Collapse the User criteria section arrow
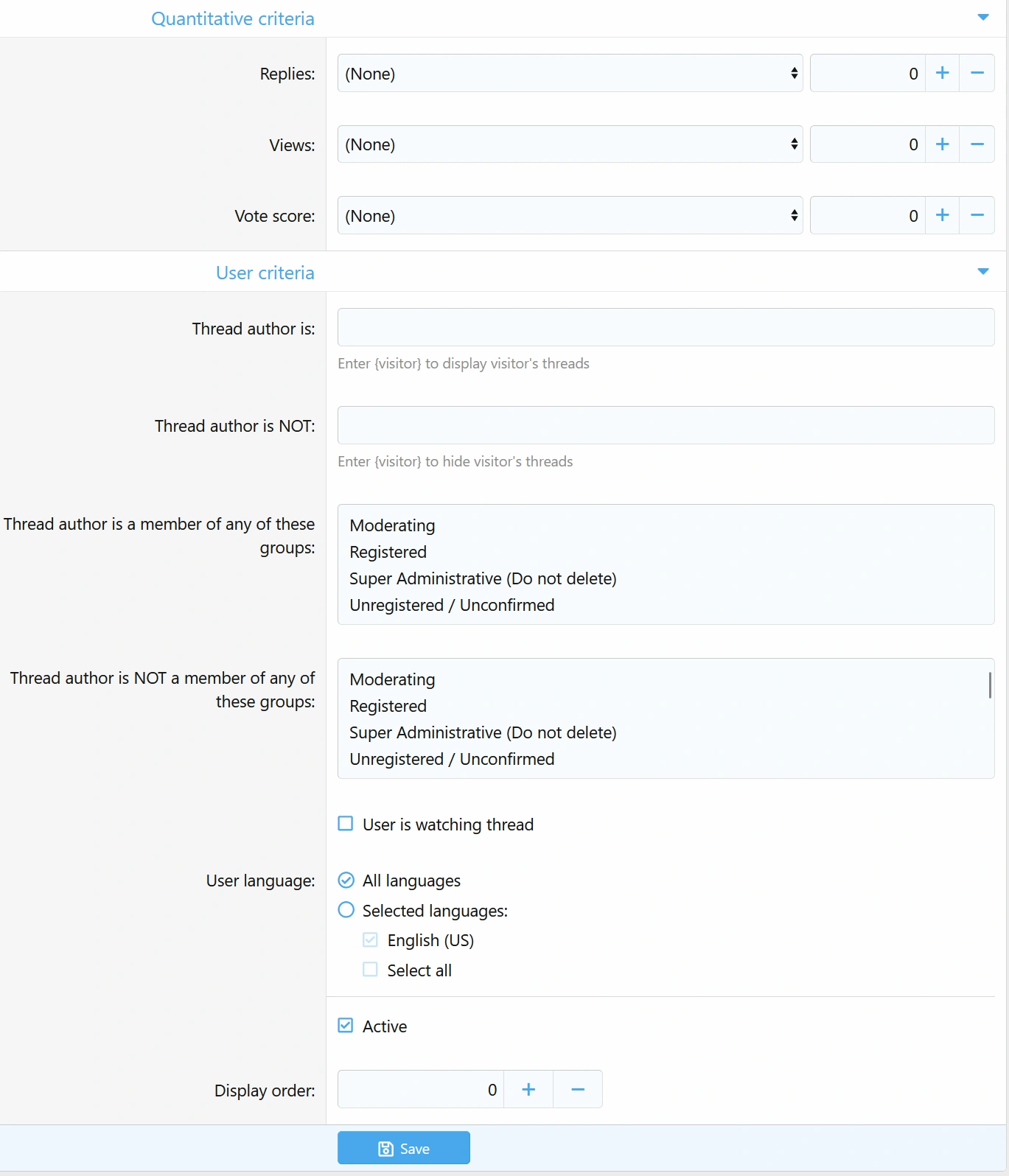The height and width of the screenshot is (1176, 1009). [x=982, y=272]
